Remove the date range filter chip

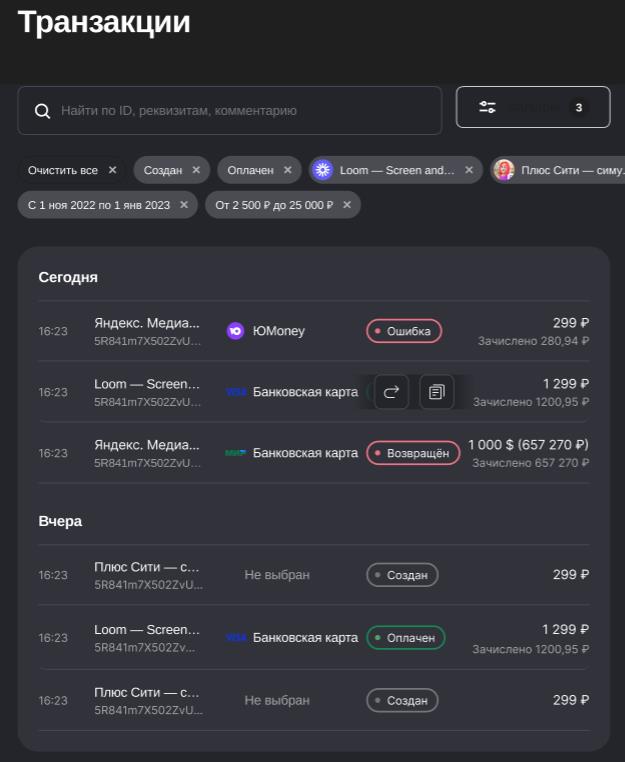coord(182,205)
